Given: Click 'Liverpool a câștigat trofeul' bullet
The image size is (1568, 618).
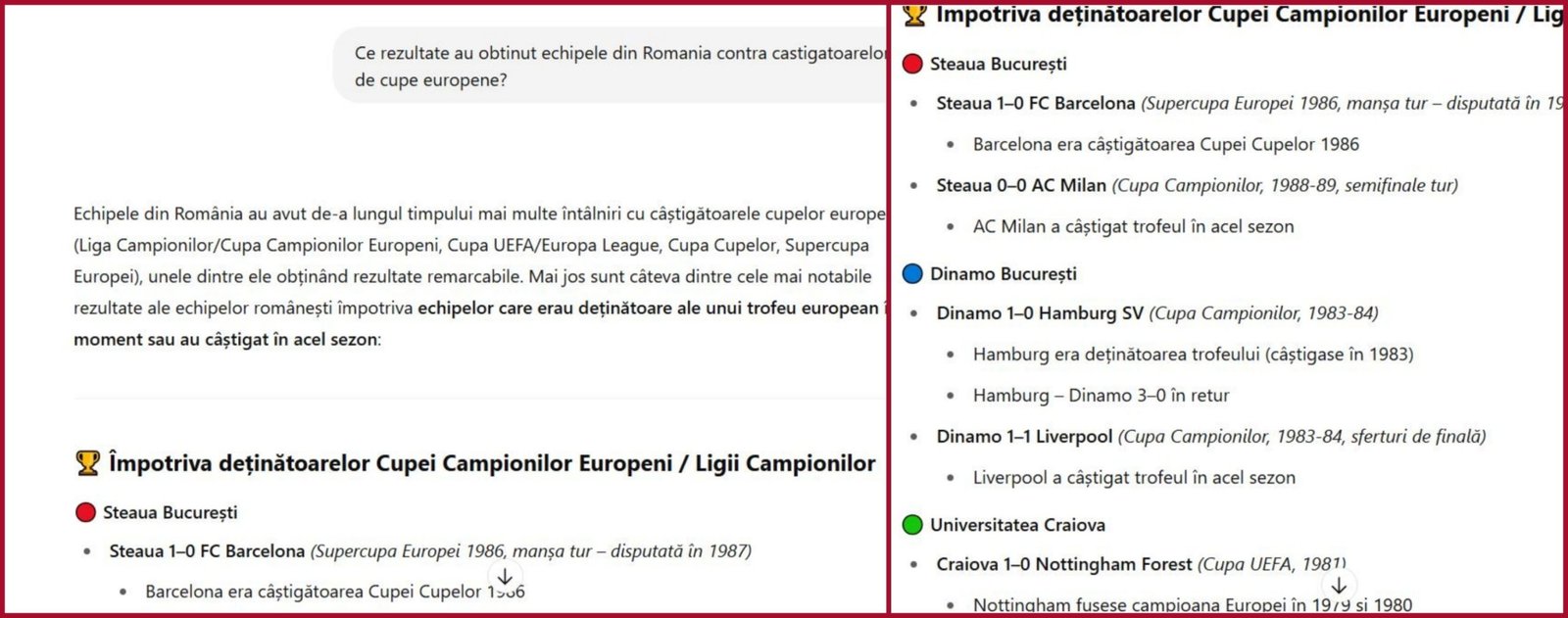Looking at the screenshot, I should tap(1134, 478).
